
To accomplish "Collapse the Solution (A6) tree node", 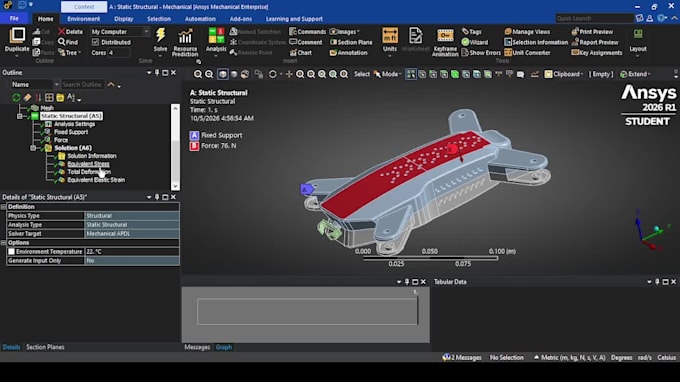I will coord(33,148).
